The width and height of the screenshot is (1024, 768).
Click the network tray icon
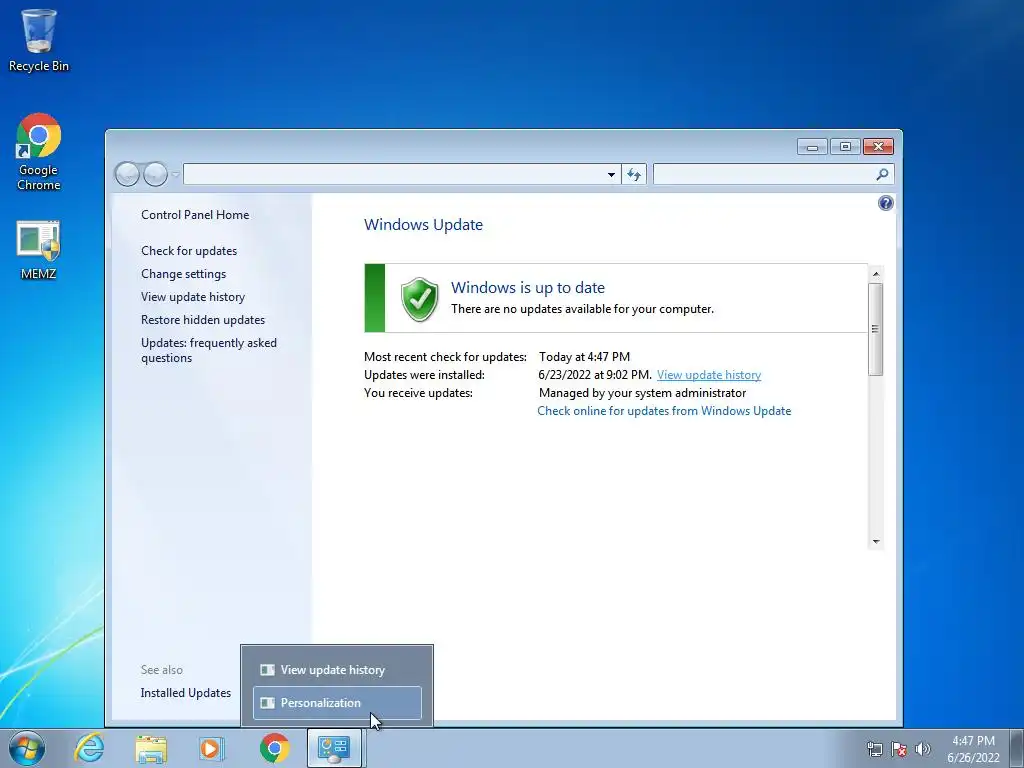[874, 749]
